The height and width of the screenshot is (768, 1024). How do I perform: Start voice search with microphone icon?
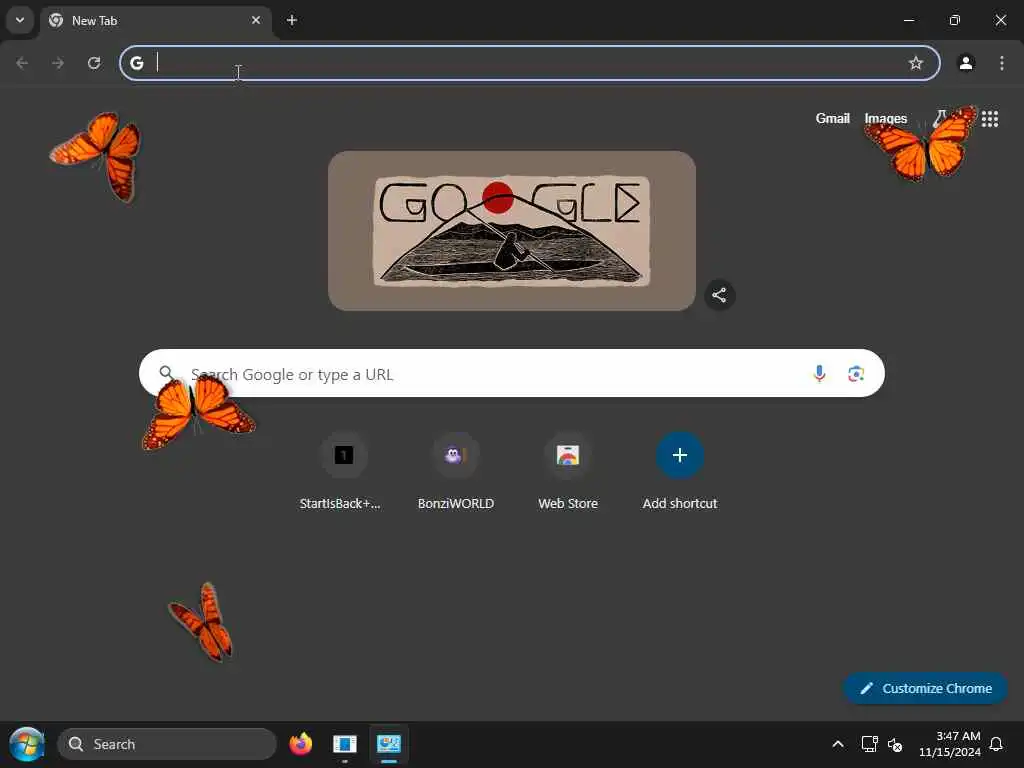point(819,374)
